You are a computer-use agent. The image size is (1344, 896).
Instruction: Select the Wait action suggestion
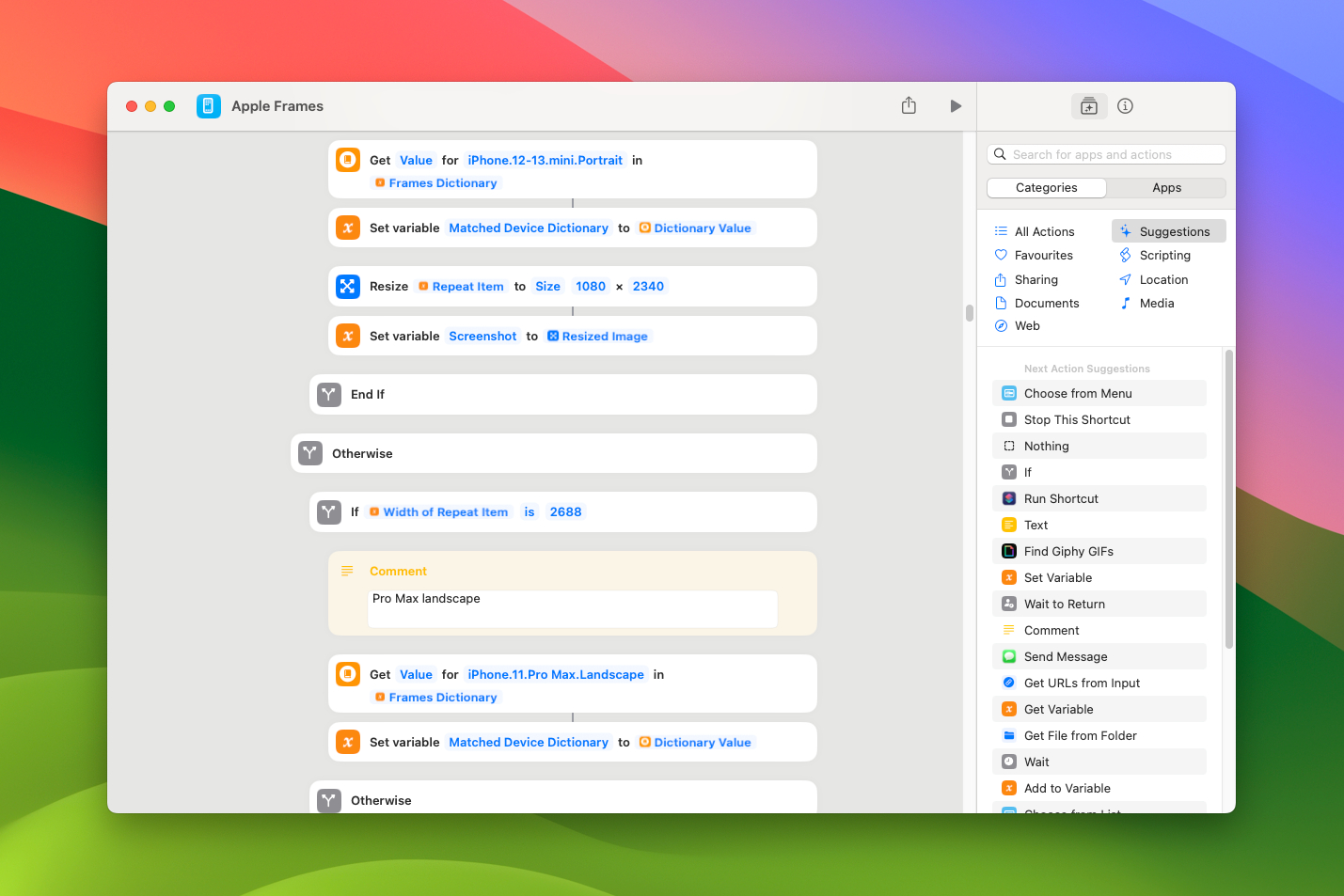pos(1099,762)
